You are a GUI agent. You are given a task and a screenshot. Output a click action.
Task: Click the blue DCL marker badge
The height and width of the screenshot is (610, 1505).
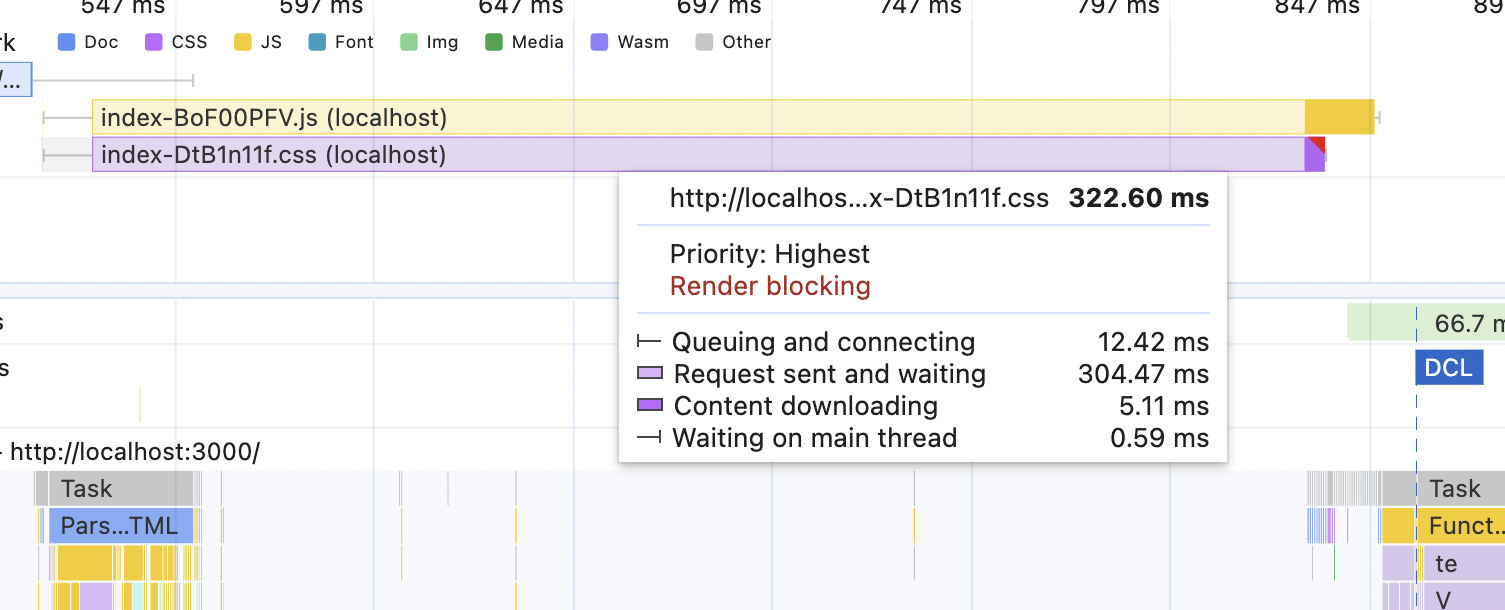(1449, 368)
